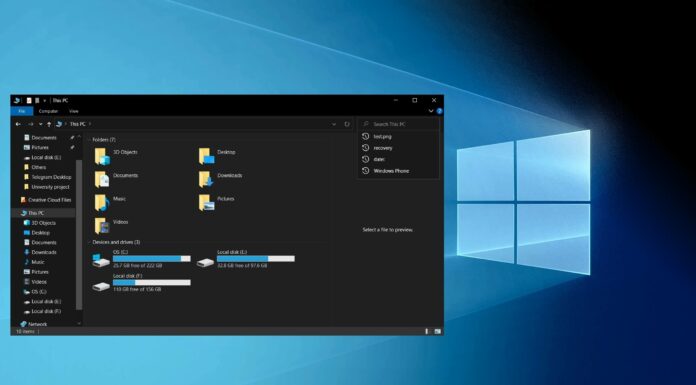Select This PC breadcrumb in address bar
The width and height of the screenshot is (696, 385).
77,124
